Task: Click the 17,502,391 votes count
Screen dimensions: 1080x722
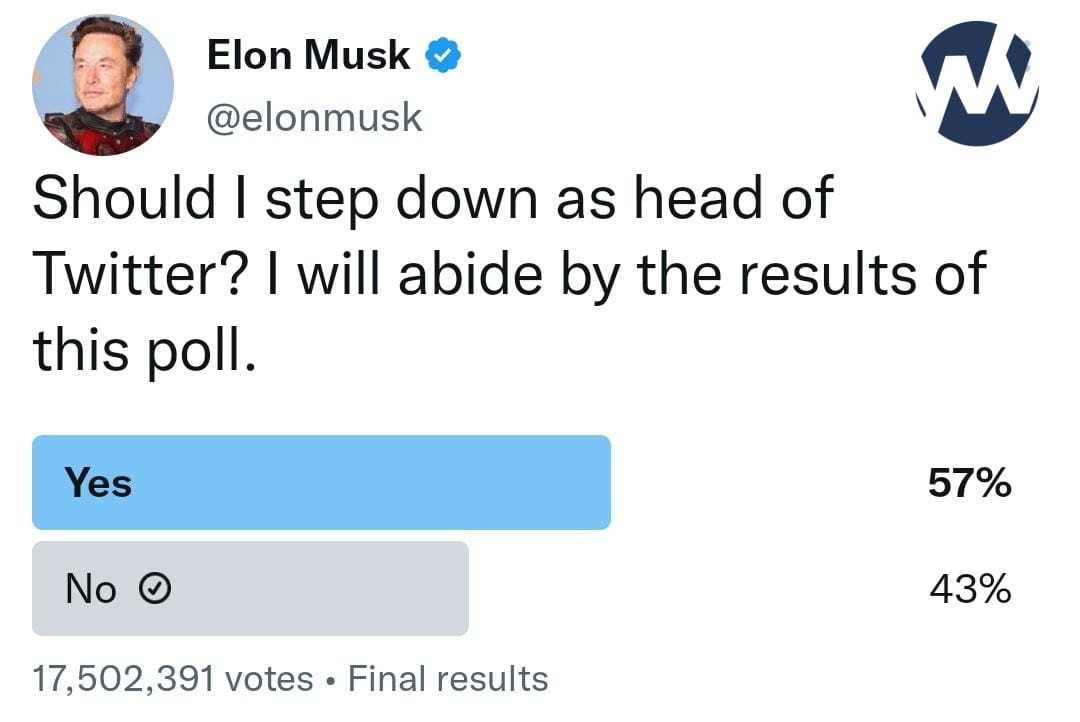Action: click(173, 679)
